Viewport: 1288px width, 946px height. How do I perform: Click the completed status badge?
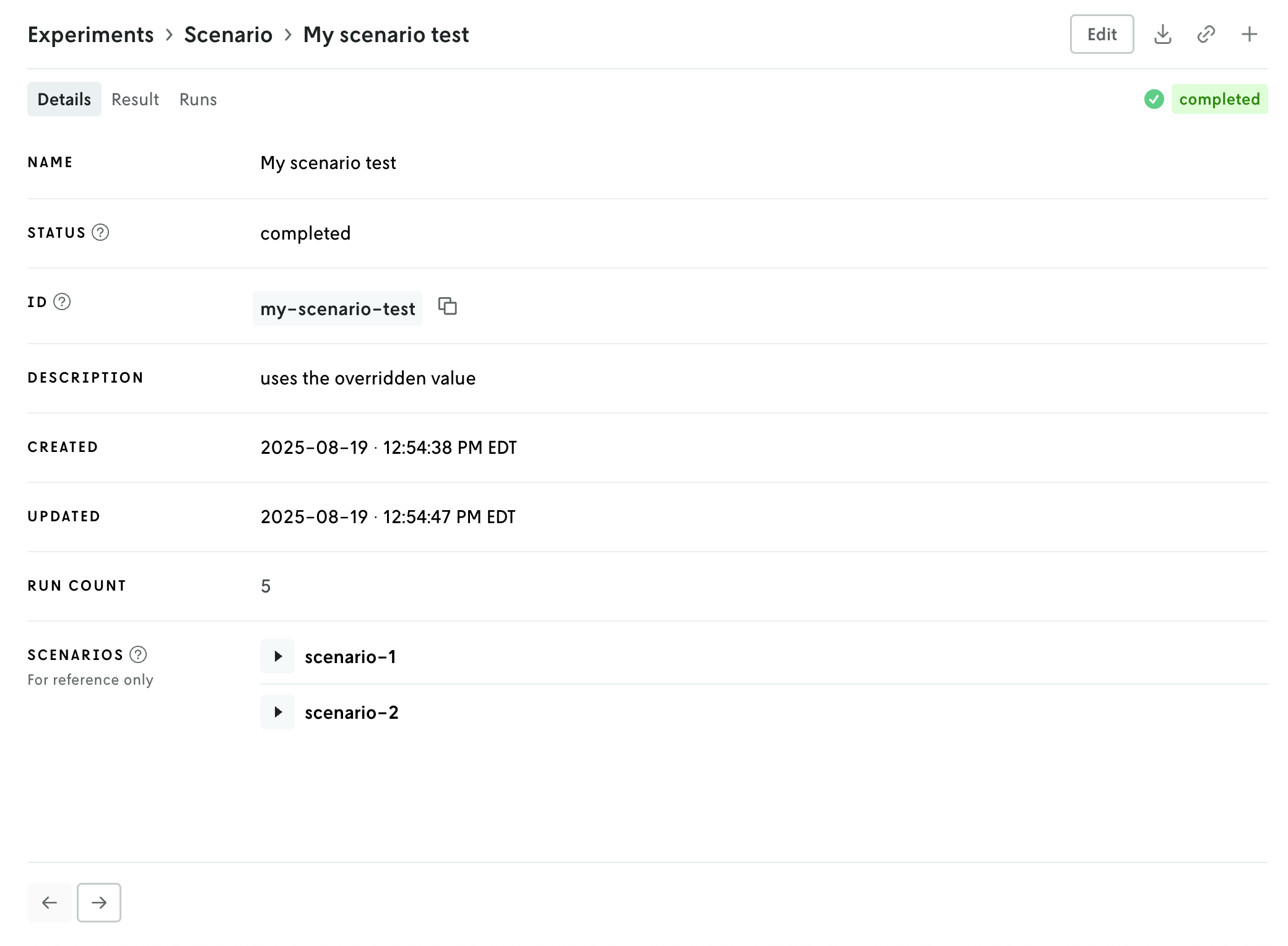[x=1219, y=100]
